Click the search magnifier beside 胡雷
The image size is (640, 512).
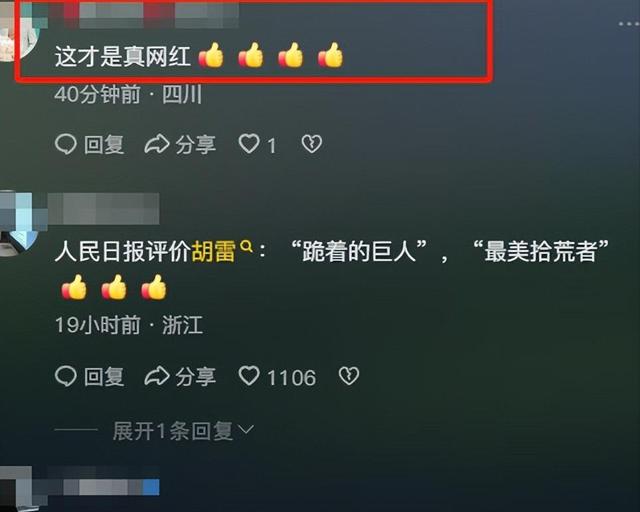(246, 246)
